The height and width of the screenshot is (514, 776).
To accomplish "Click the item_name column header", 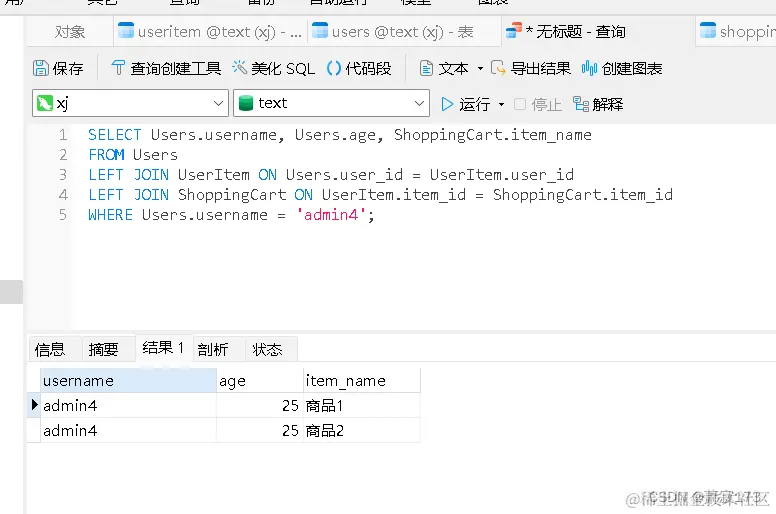I will pyautogui.click(x=362, y=380).
